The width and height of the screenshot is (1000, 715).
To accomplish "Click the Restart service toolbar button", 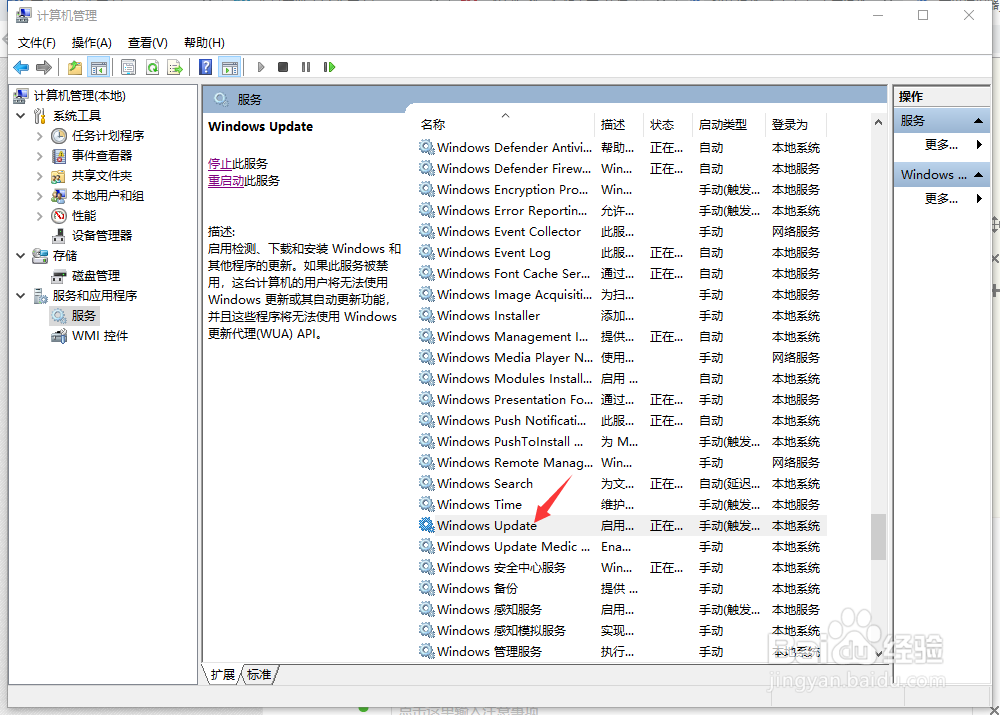I will (329, 67).
